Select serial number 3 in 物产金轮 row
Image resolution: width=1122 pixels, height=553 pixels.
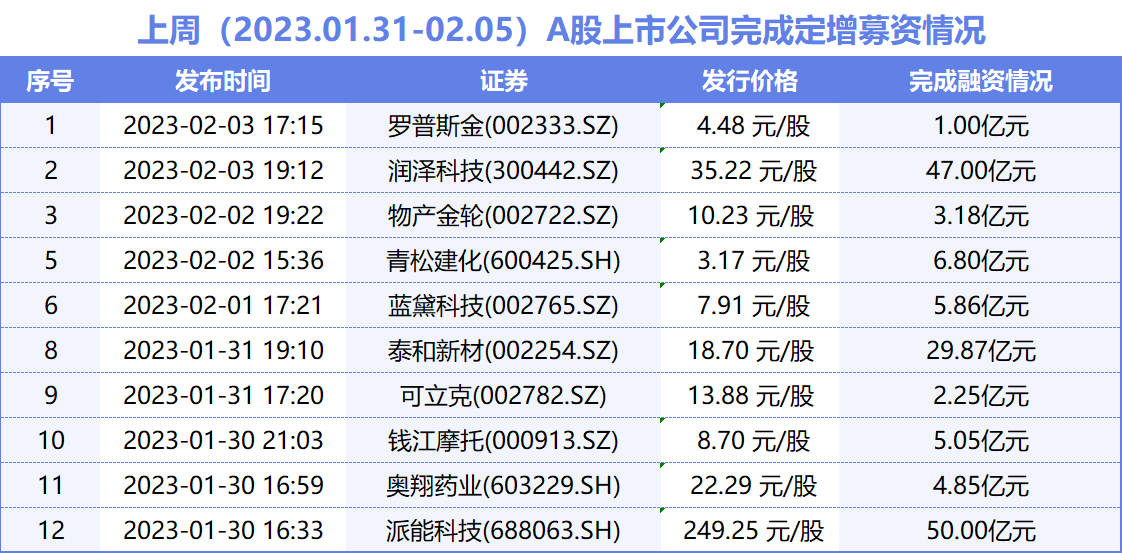tap(50, 215)
